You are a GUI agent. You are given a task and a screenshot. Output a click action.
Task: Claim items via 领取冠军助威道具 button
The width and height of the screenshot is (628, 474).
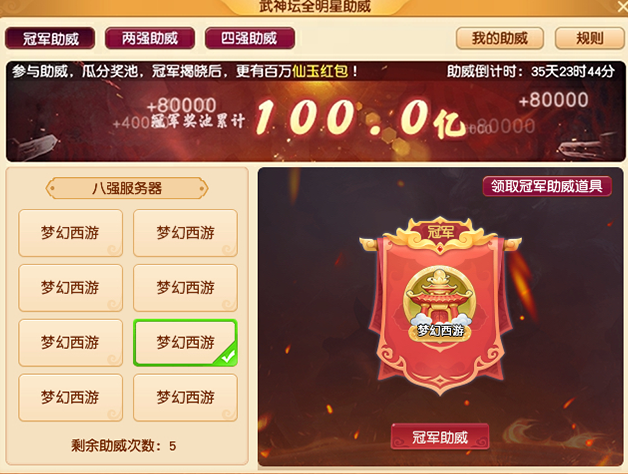pos(547,186)
